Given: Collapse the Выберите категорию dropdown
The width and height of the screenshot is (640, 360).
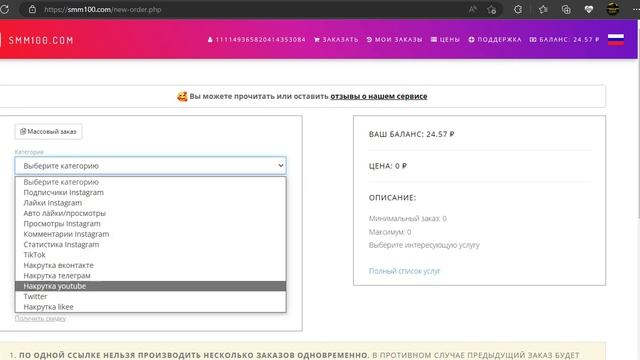Looking at the screenshot, I should (x=151, y=166).
